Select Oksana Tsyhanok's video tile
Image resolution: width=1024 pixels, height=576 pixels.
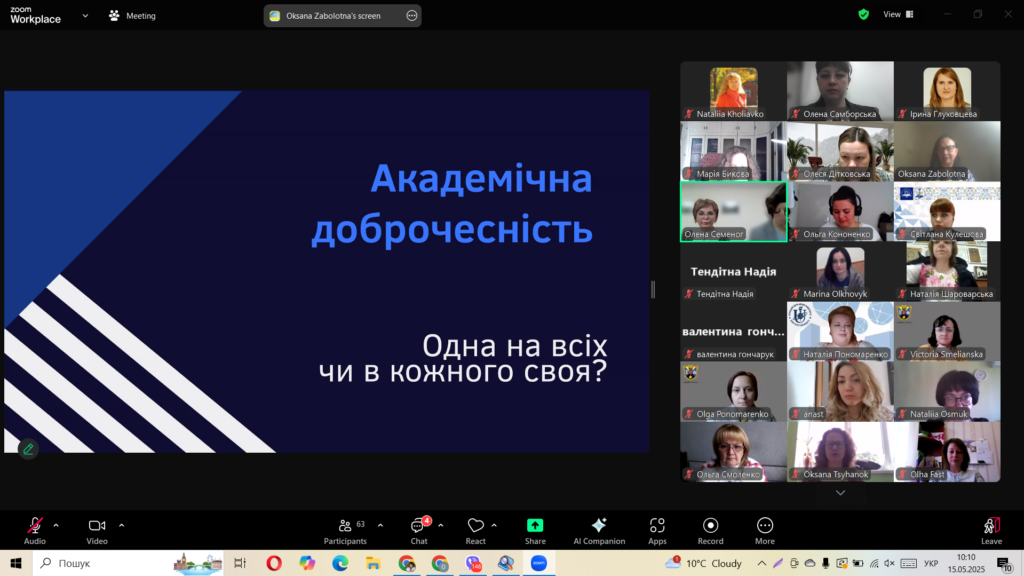tap(840, 452)
